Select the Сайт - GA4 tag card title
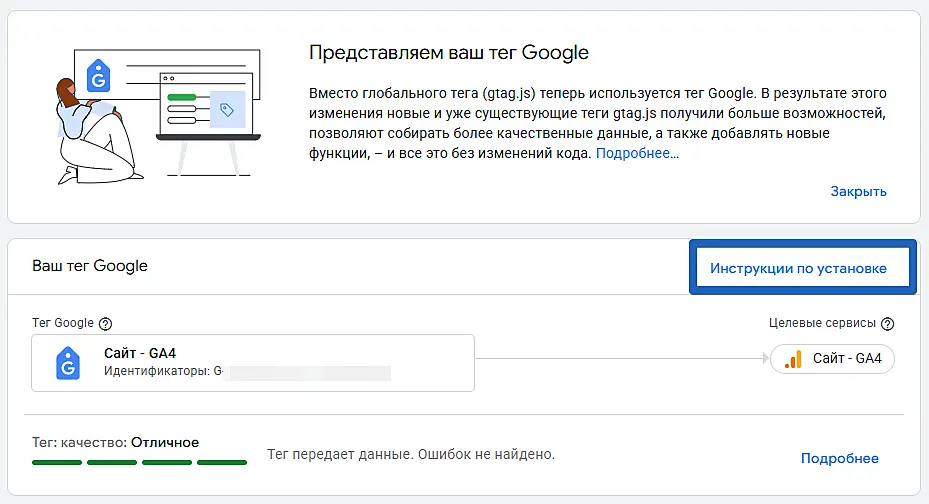Viewport: 929px width, 504px height. (x=140, y=353)
